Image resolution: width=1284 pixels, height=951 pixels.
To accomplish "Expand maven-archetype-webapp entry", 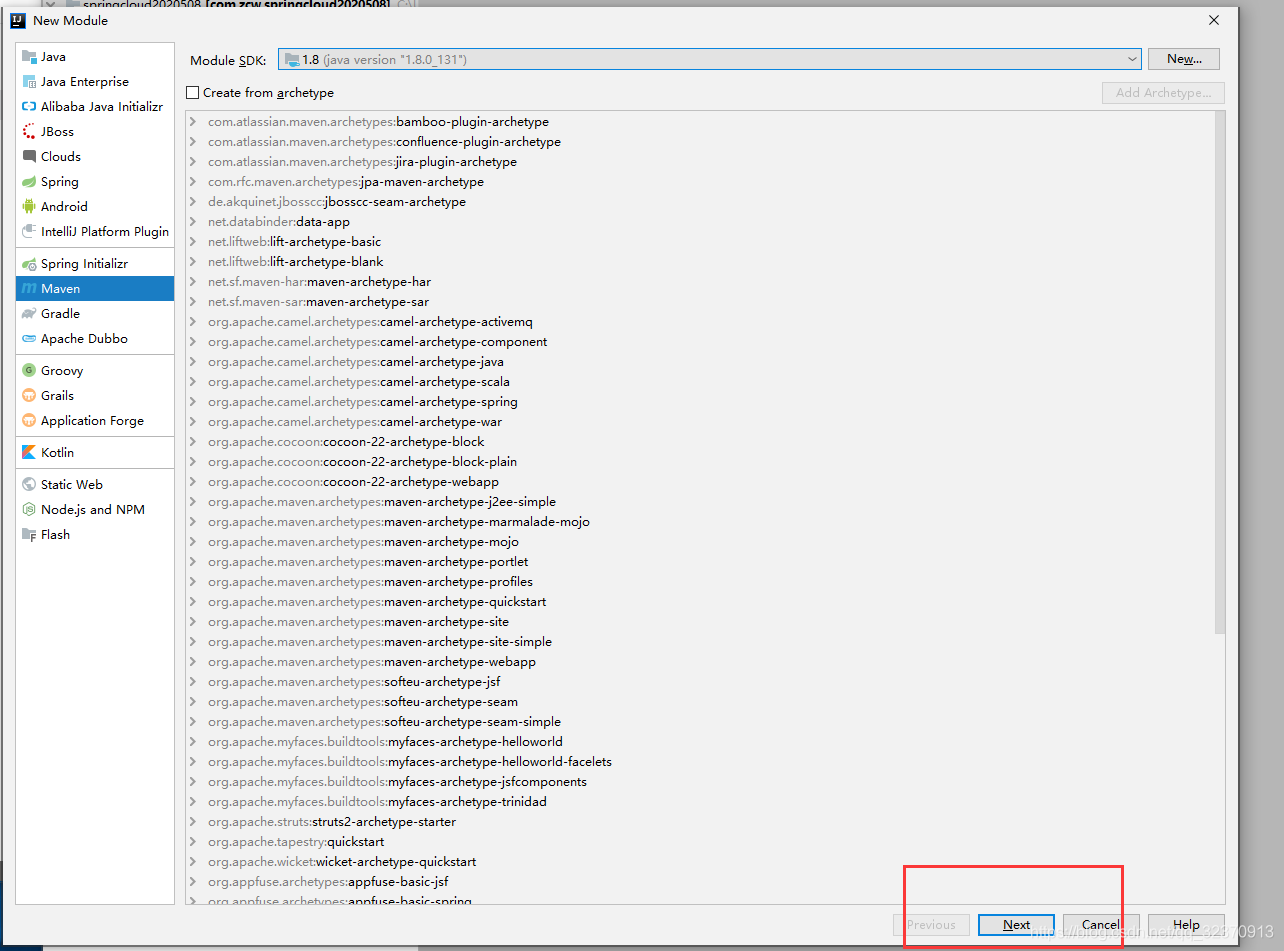I will click(x=193, y=662).
